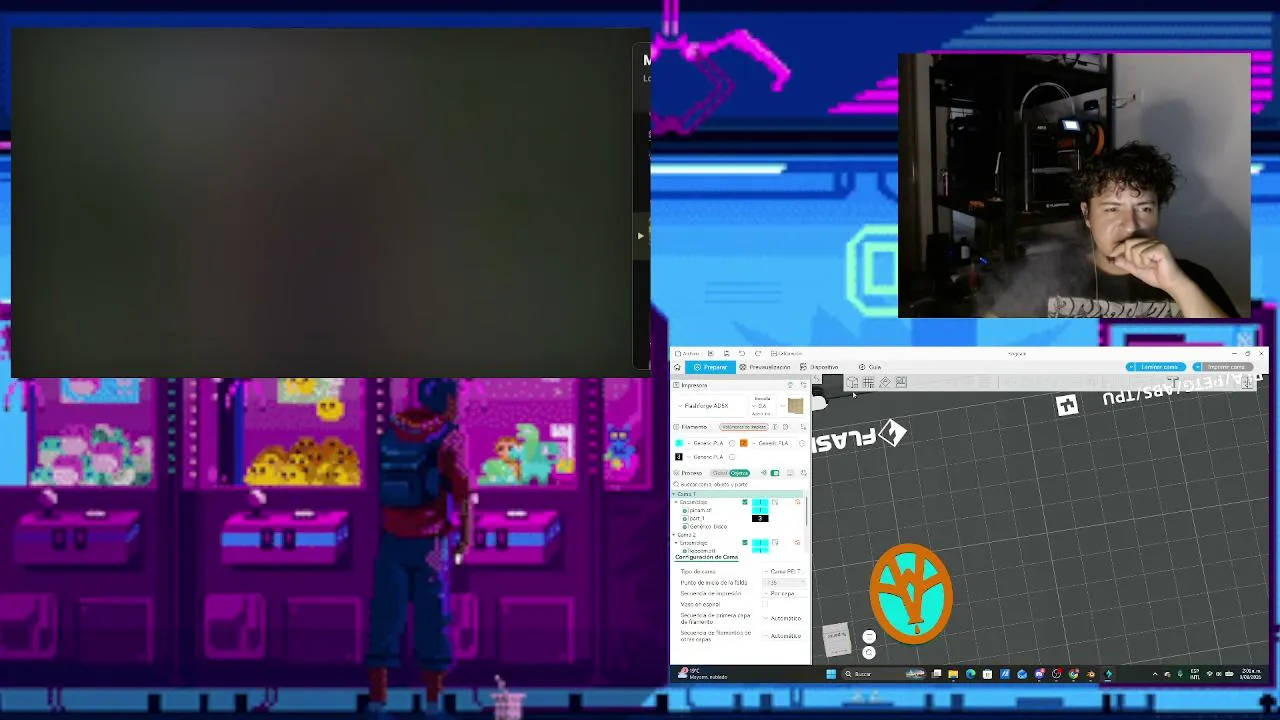This screenshot has height=720, width=1280.
Task: Open Secuencia de filamentos de otras capas dropdown
Action: click(x=785, y=636)
